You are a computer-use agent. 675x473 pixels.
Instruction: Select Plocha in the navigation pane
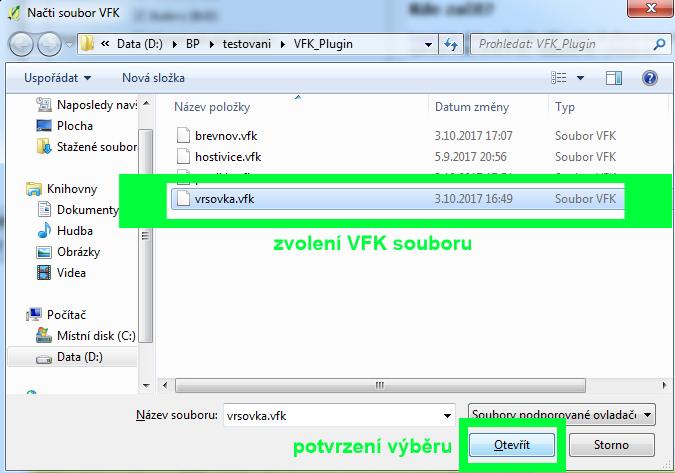[65, 126]
